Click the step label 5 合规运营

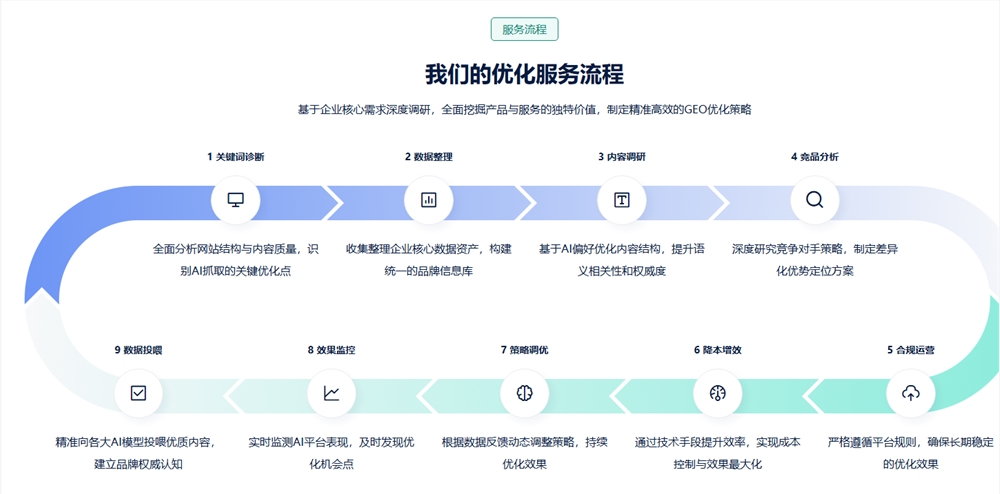coord(911,350)
